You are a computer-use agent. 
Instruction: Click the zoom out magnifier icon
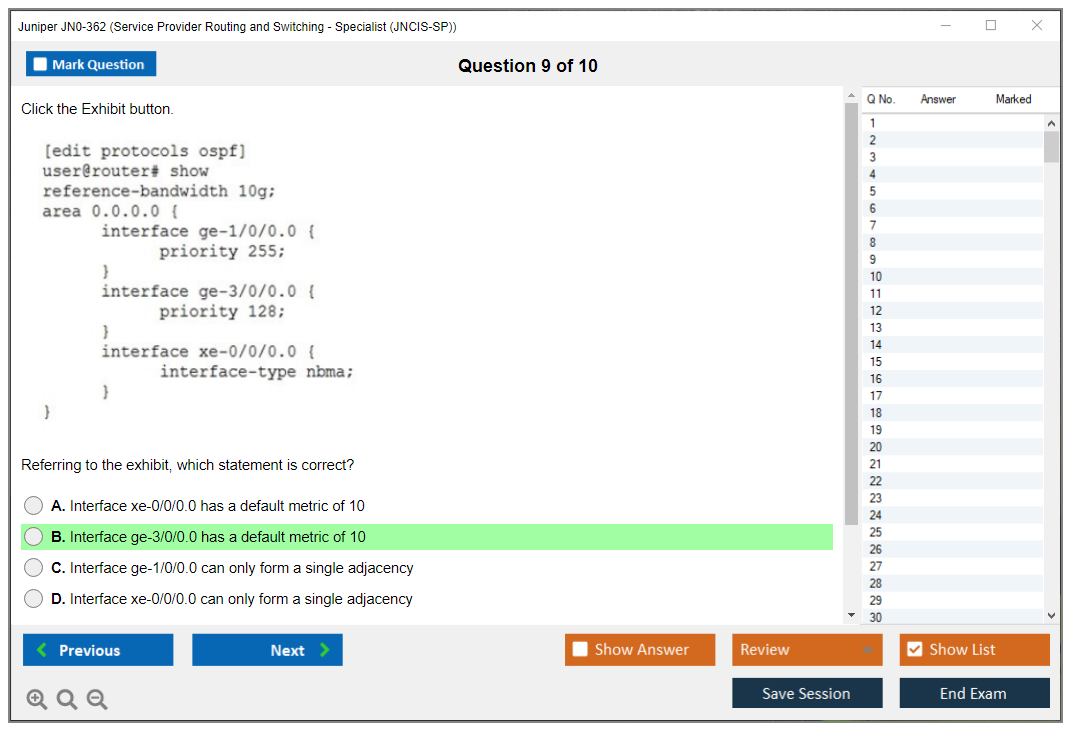(x=97, y=700)
